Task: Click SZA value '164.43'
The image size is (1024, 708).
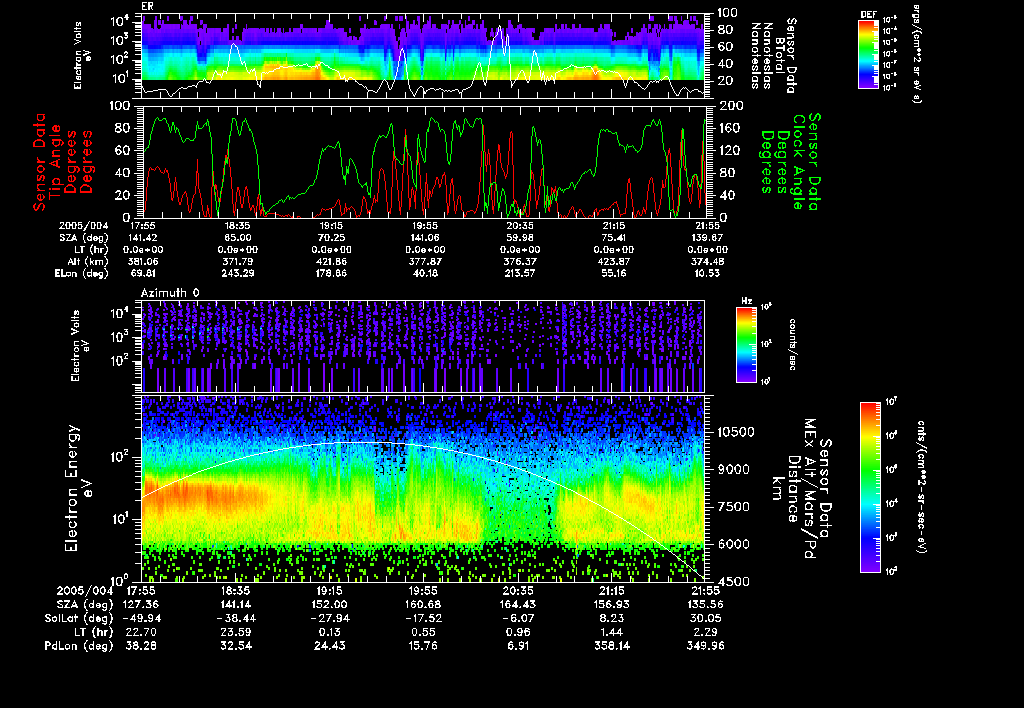Action: (519, 605)
